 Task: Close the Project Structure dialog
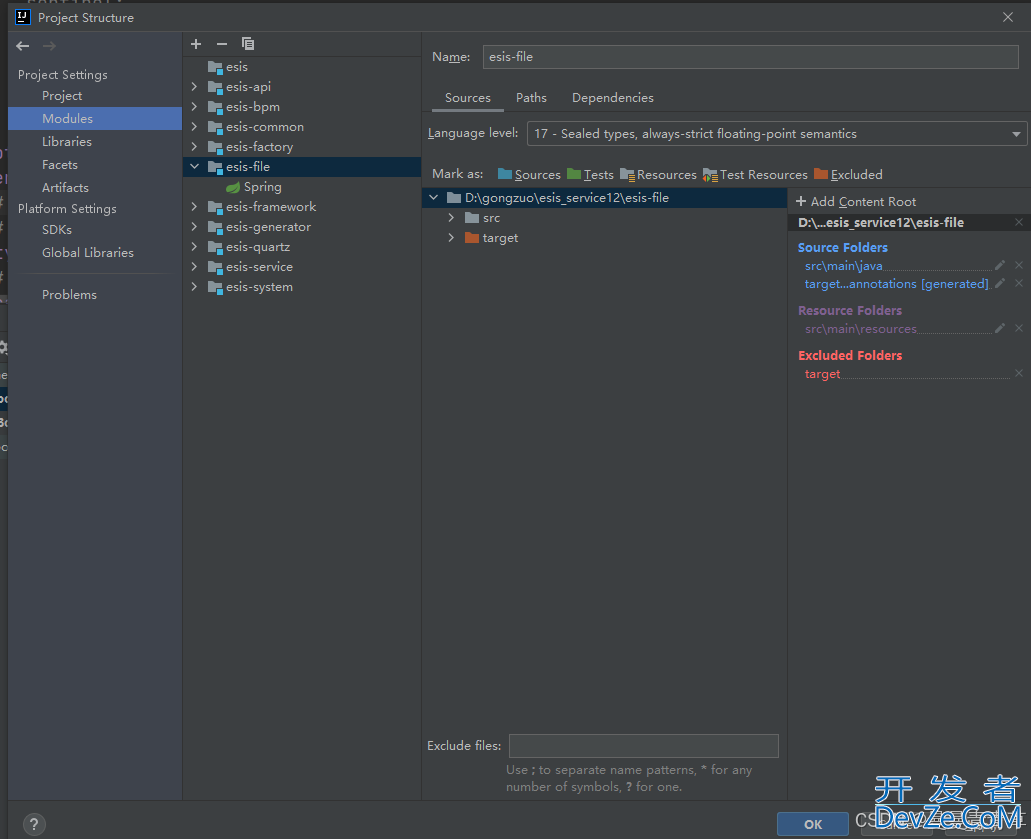coord(1007,17)
